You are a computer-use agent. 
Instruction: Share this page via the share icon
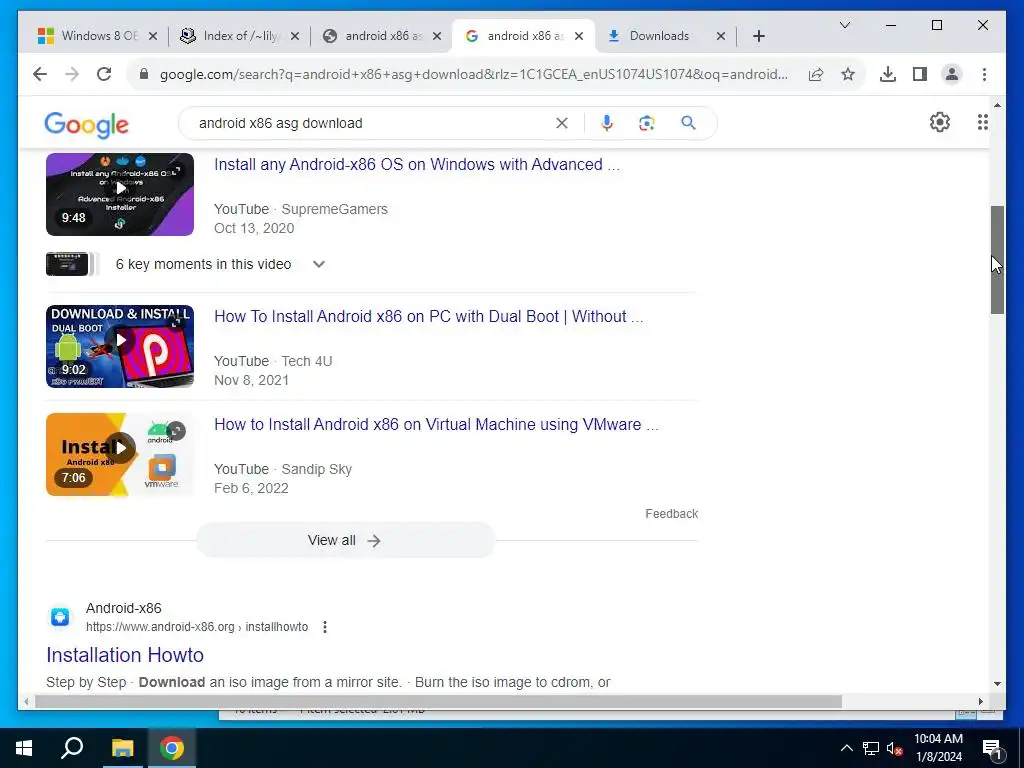tap(816, 74)
